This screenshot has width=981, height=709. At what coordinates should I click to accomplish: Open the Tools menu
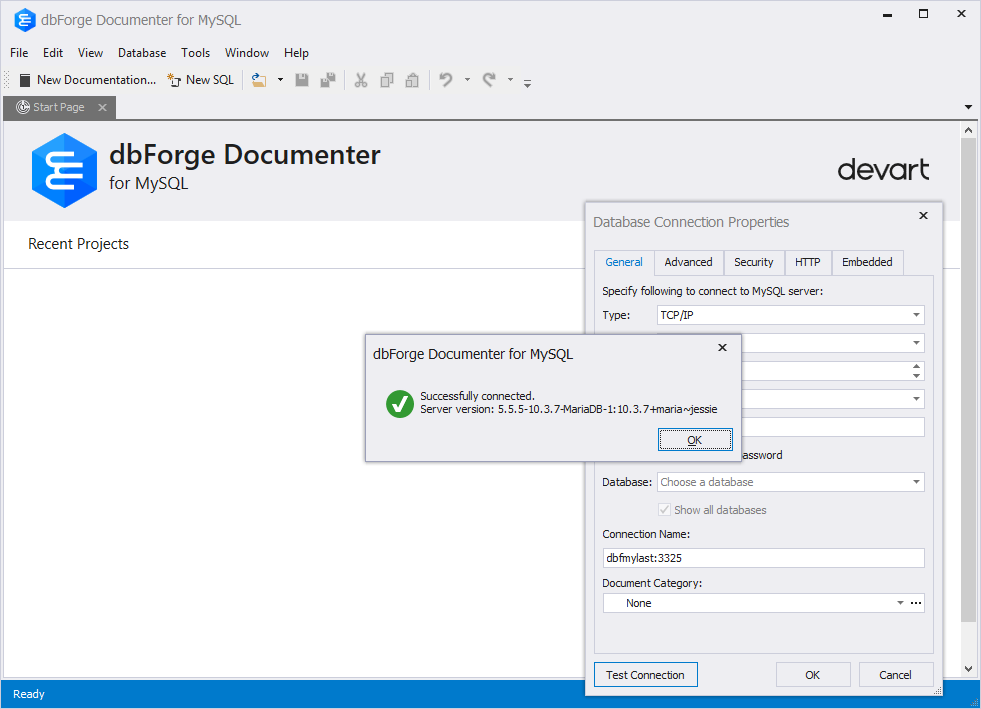tap(196, 53)
